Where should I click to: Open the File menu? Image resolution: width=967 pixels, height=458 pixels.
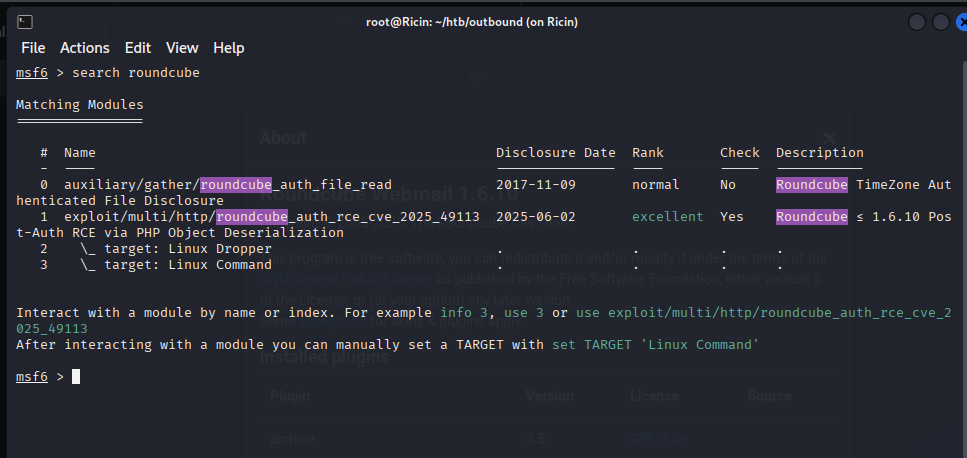pos(33,48)
